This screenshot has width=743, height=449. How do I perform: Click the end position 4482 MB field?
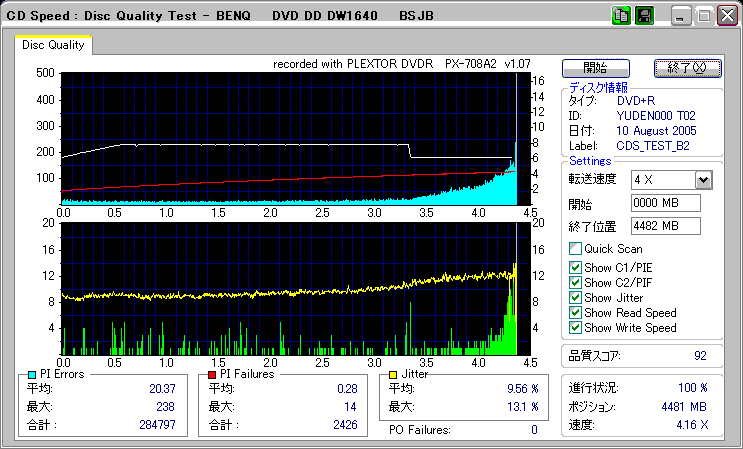[664, 226]
